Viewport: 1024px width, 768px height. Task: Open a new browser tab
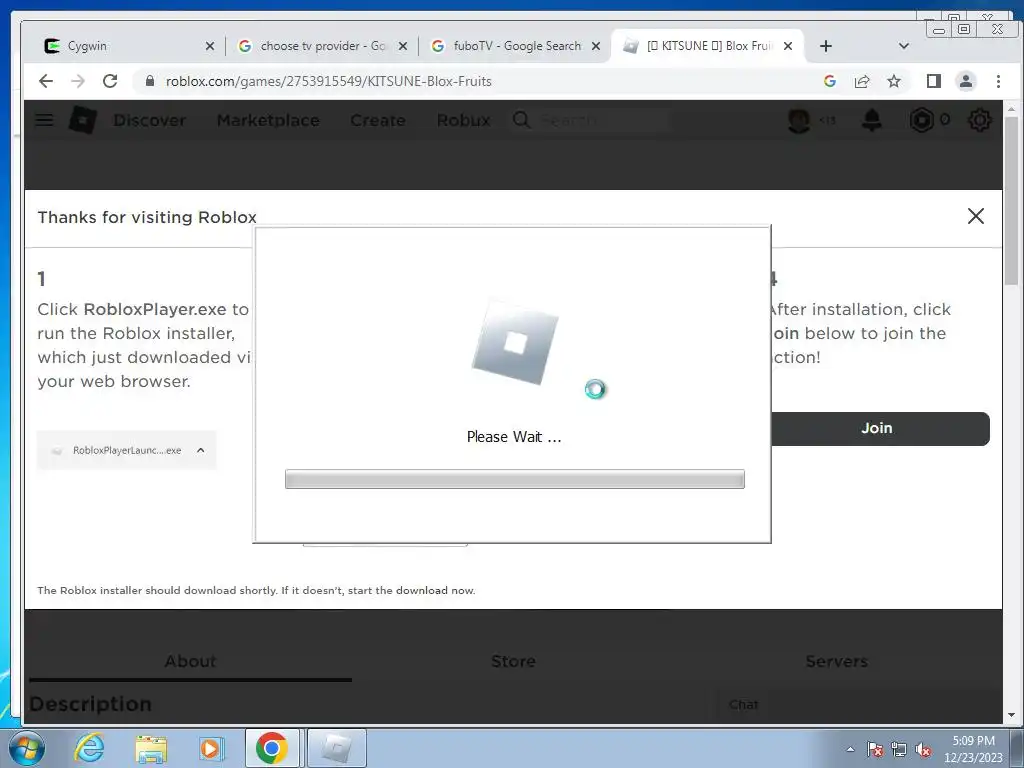click(x=825, y=46)
